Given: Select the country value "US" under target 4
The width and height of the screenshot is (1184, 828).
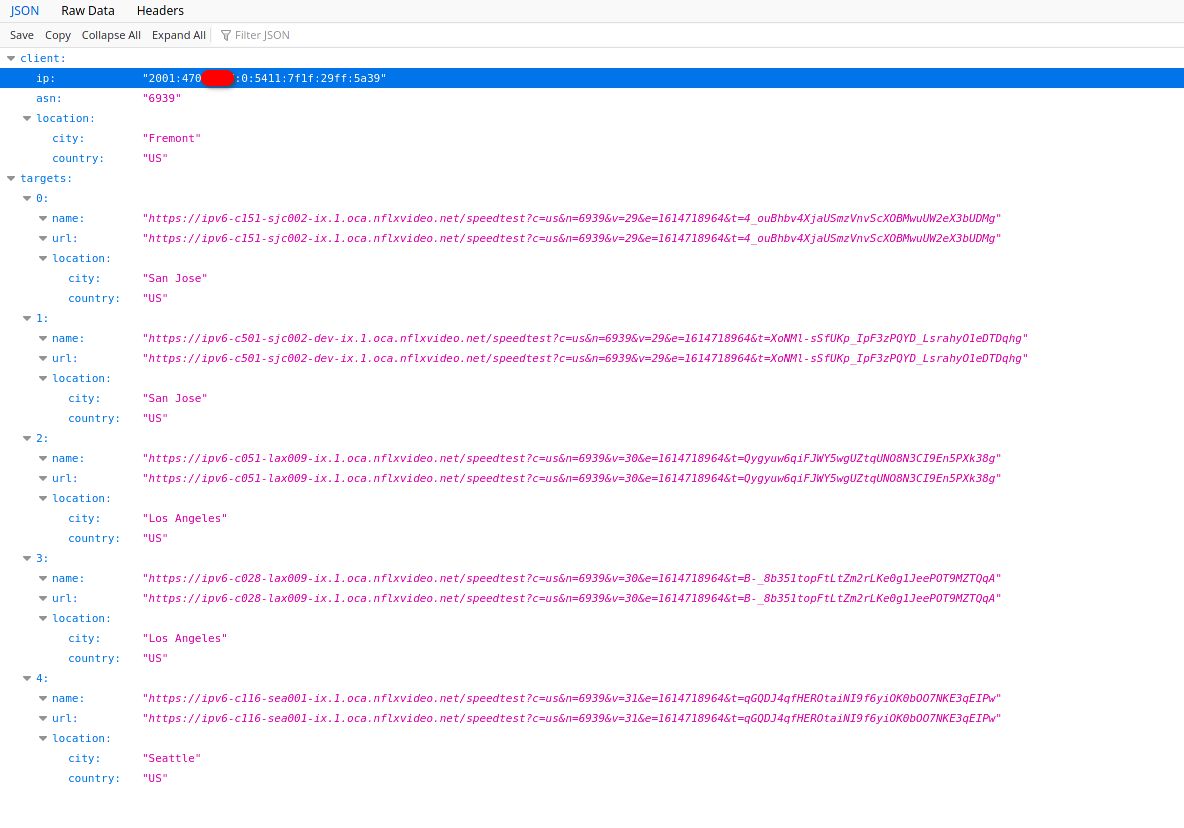Looking at the screenshot, I should (155, 778).
